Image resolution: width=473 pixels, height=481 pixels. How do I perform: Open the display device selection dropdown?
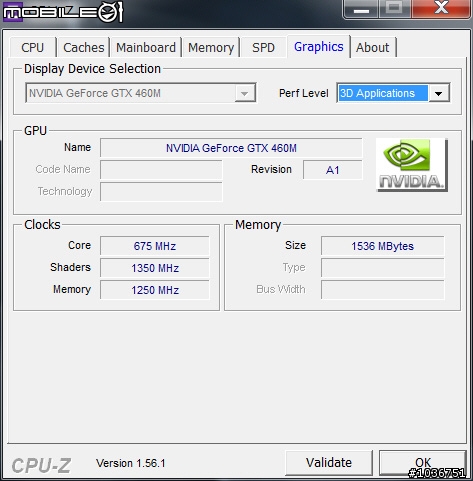[x=141, y=93]
